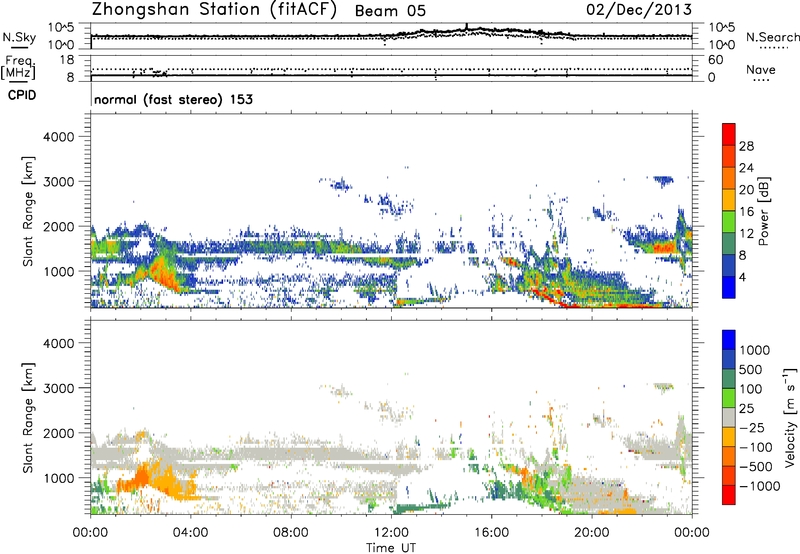Click the '-1000' velocity colorbar value

click(759, 486)
